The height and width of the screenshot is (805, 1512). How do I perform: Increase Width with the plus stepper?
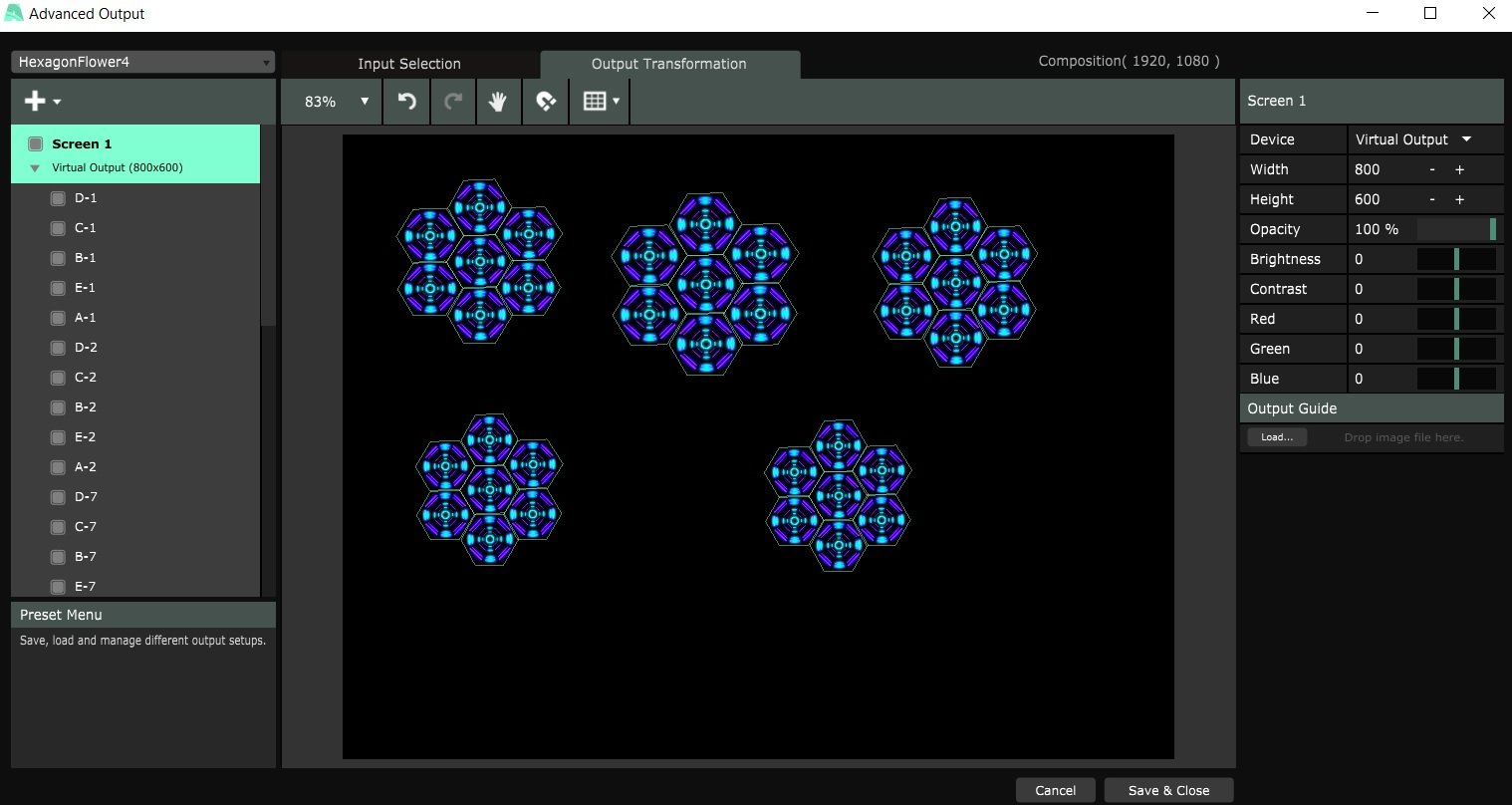(1459, 169)
